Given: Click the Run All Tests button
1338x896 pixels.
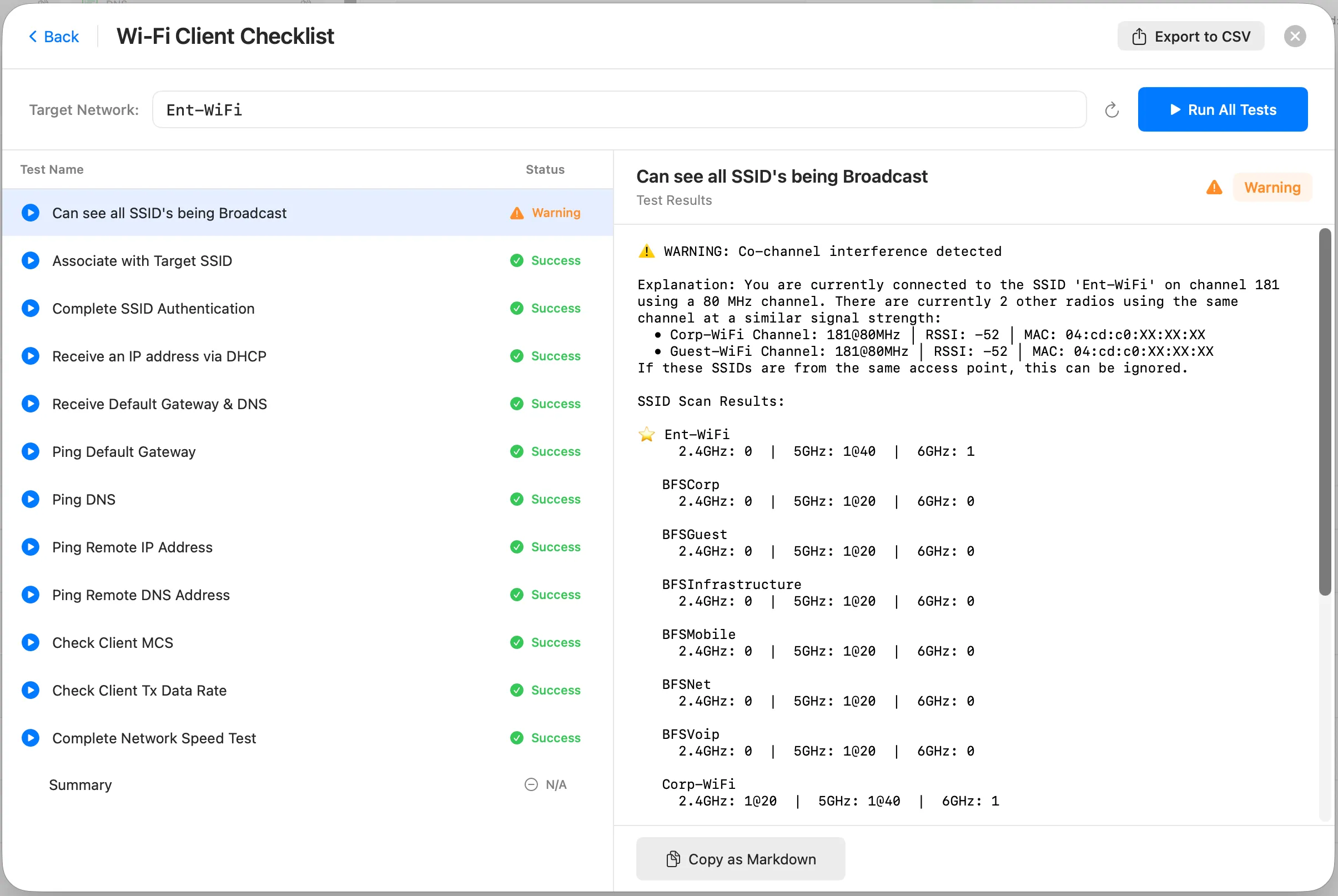Looking at the screenshot, I should [1222, 110].
